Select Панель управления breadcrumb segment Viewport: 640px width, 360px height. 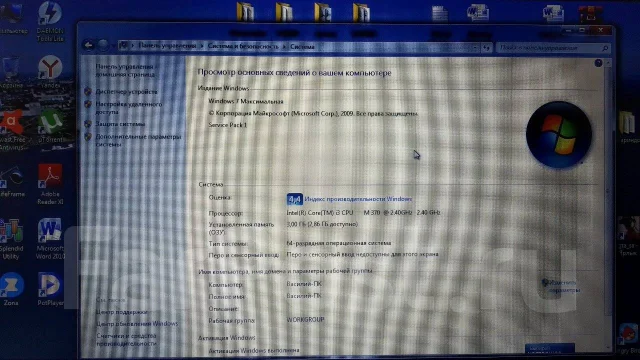[x=167, y=46]
